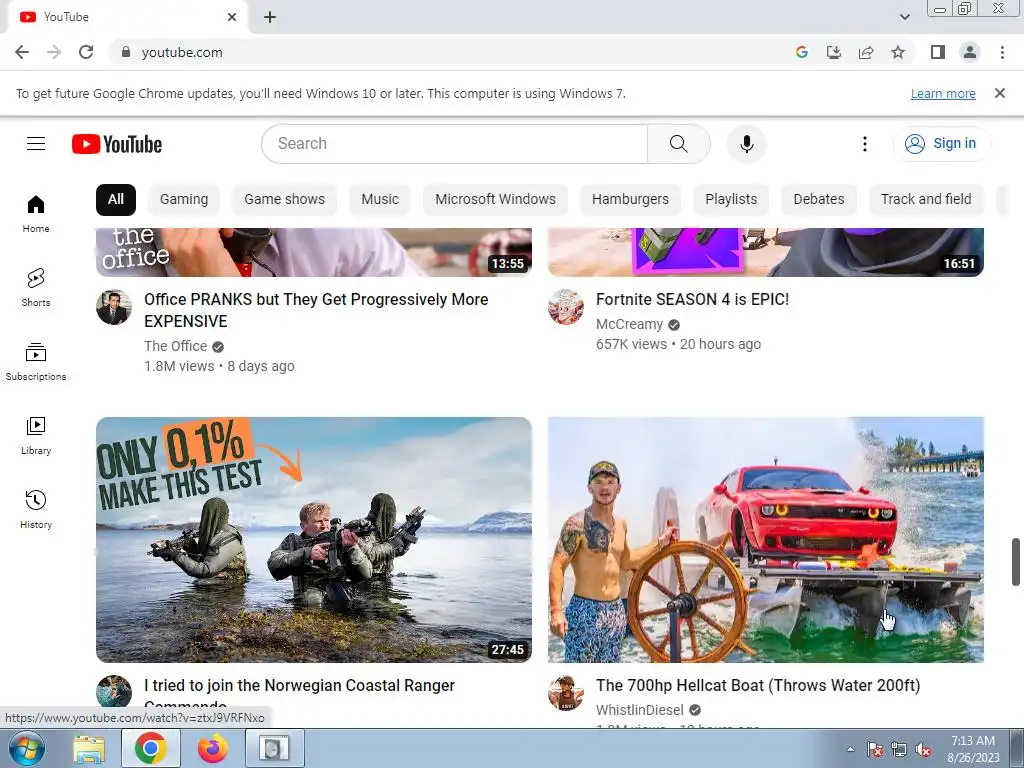Image resolution: width=1024 pixels, height=768 pixels.
Task: Click the address bar URL youtube.com
Action: [182, 52]
